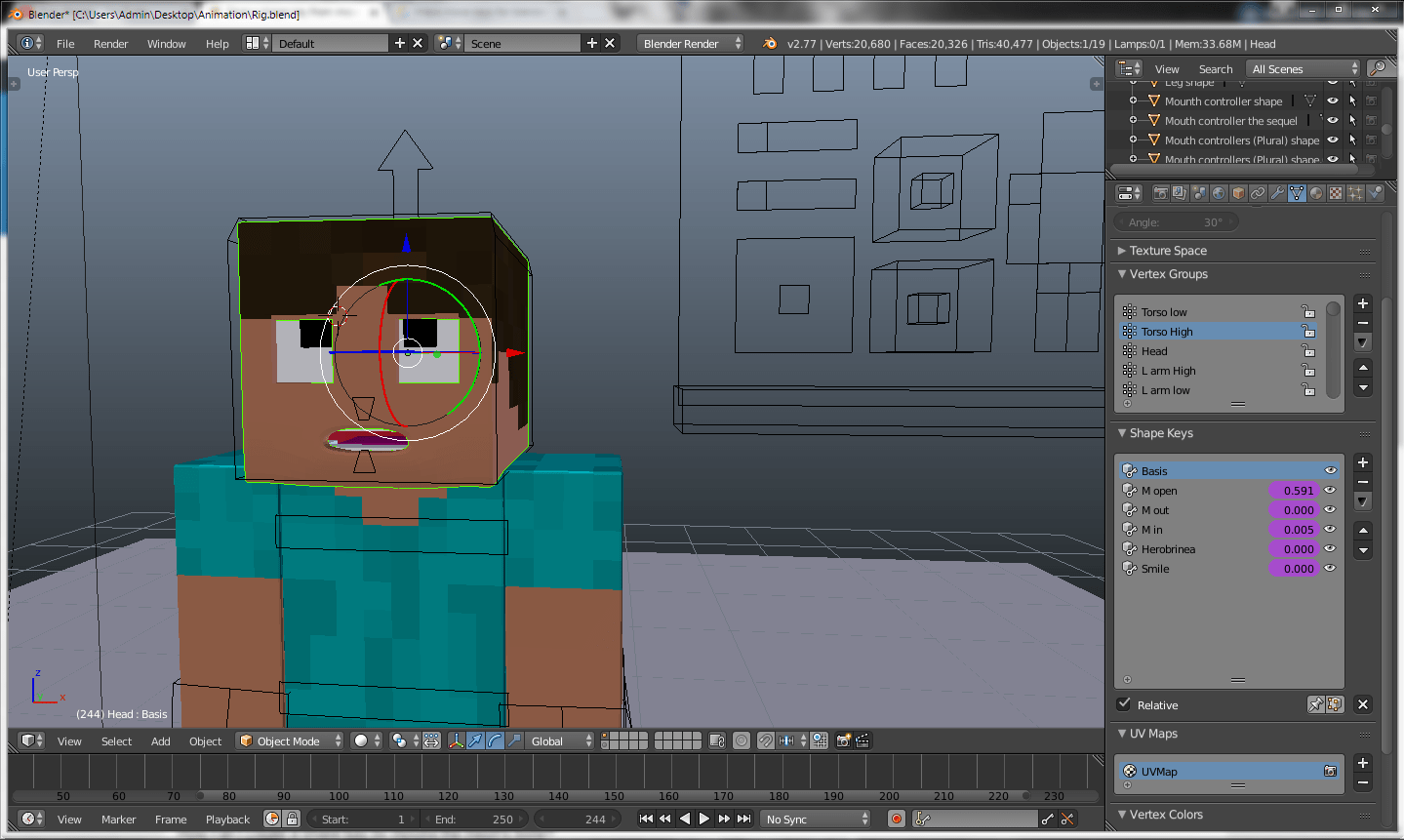The height and width of the screenshot is (840, 1404).
Task: Click the OpenGL render image camera icon
Action: pos(844,740)
